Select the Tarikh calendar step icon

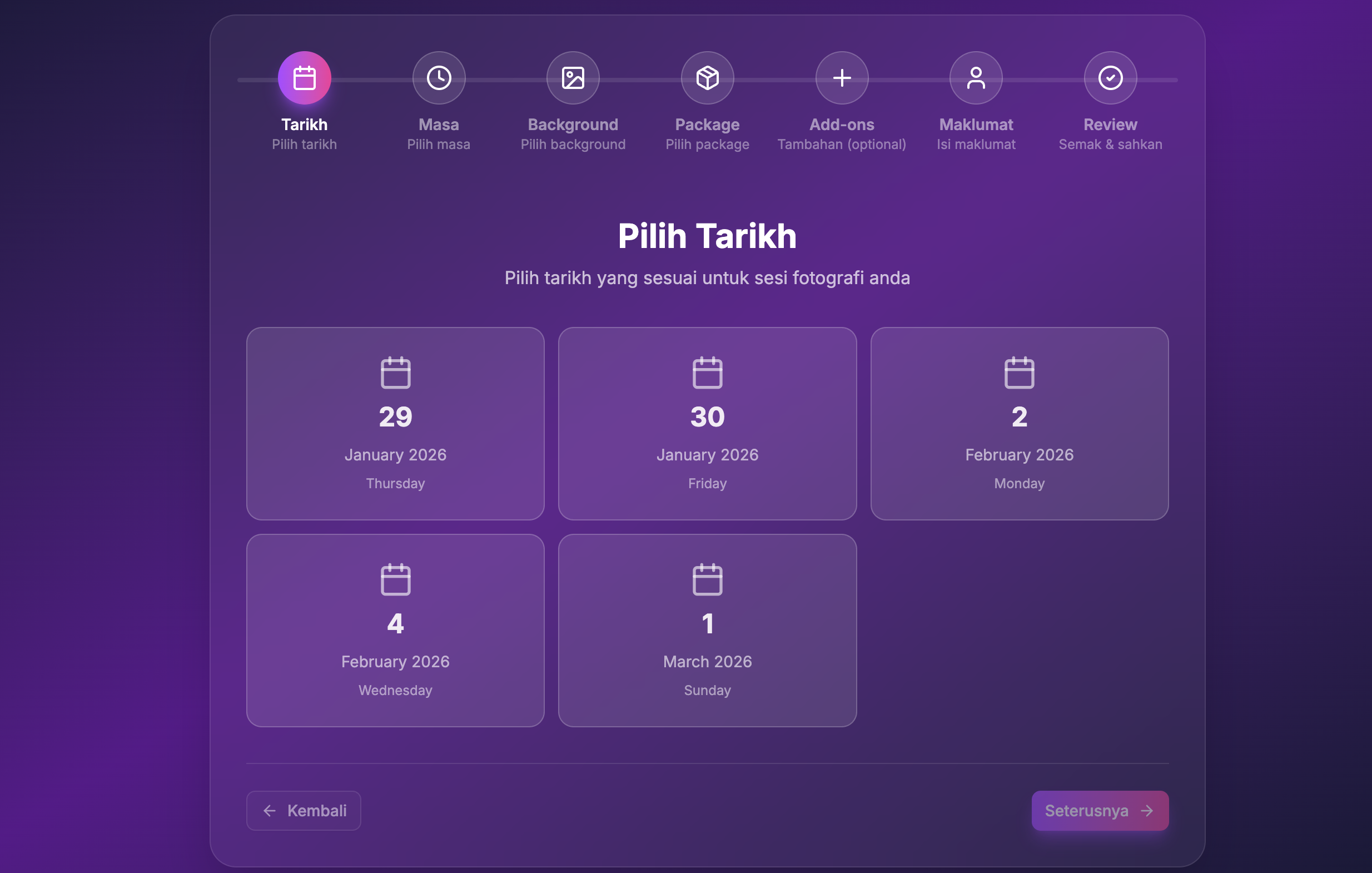tap(304, 78)
